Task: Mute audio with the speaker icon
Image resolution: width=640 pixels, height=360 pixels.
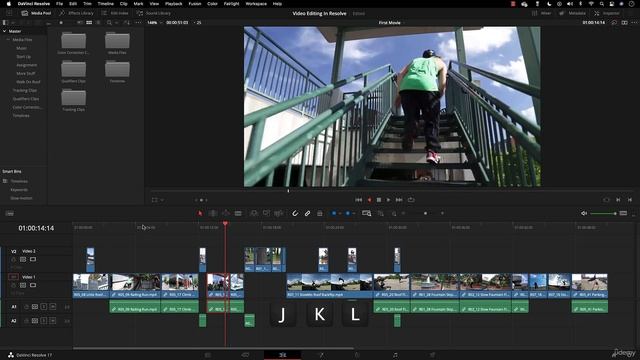Action: pos(584,213)
